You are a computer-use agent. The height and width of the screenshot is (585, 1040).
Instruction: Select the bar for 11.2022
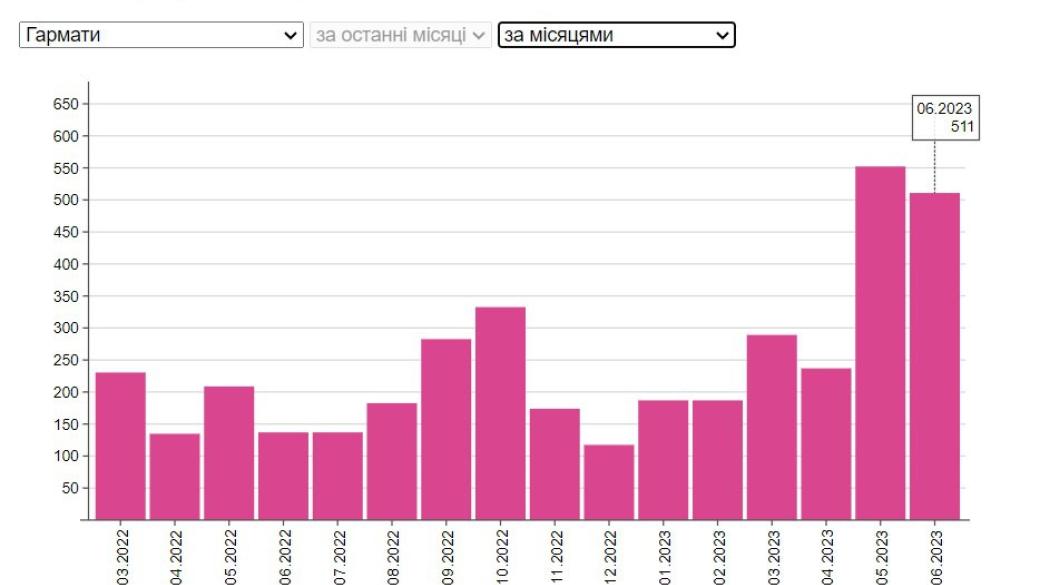tap(554, 464)
